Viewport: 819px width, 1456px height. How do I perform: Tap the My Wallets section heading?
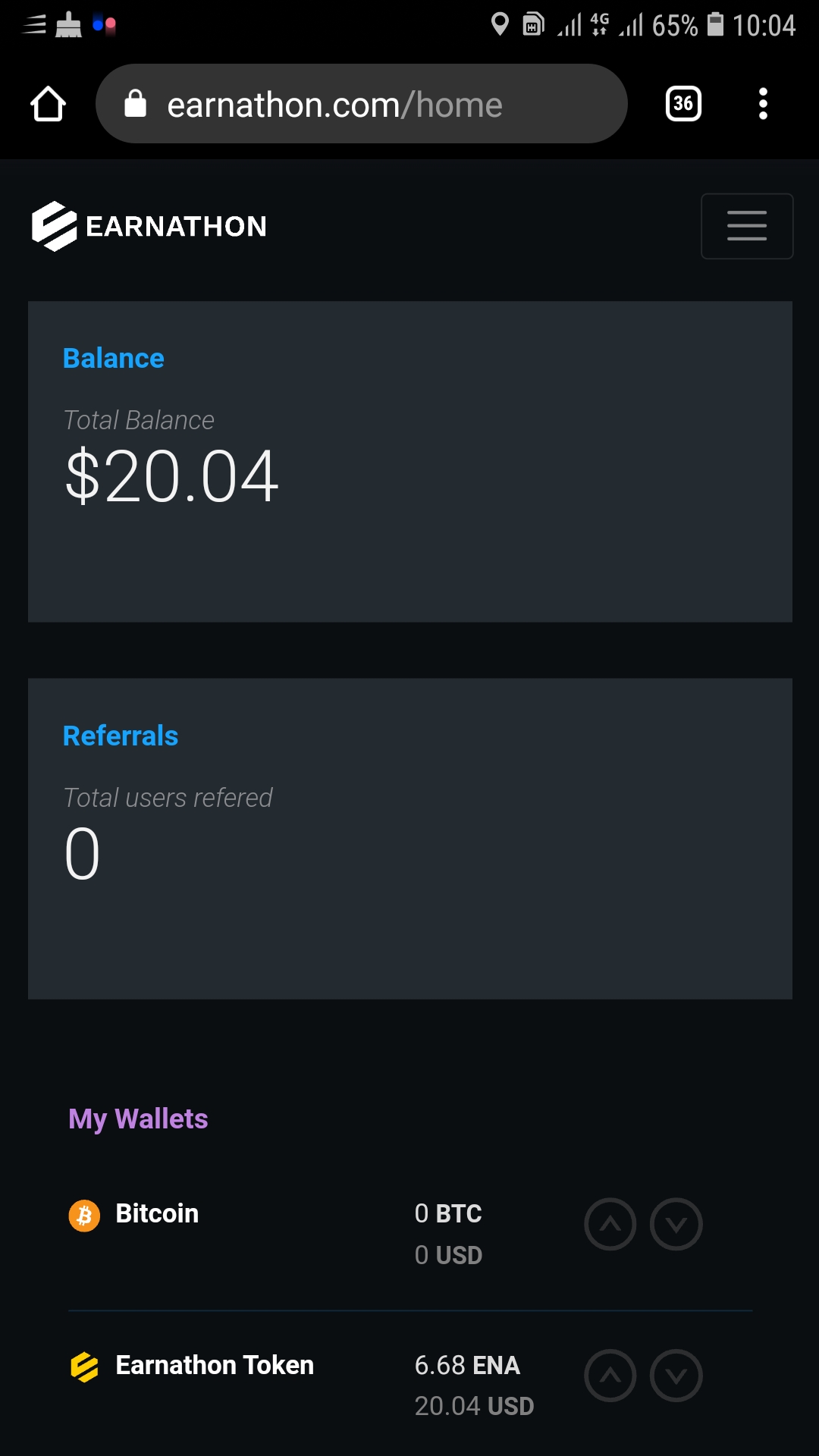click(138, 1119)
